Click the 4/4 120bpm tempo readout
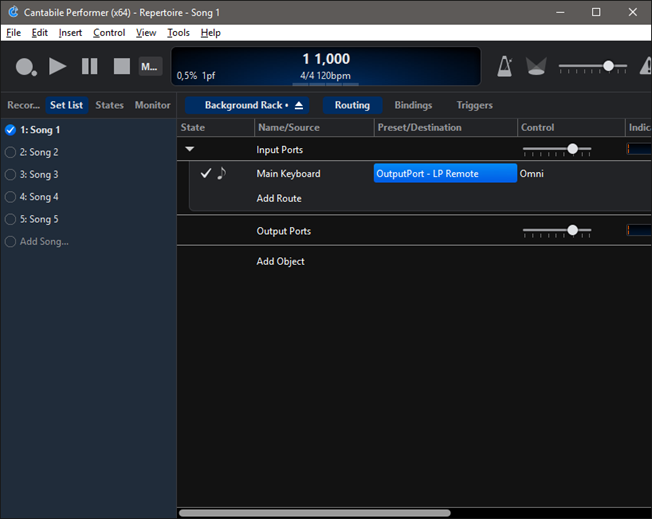This screenshot has height=519, width=652. point(325,76)
